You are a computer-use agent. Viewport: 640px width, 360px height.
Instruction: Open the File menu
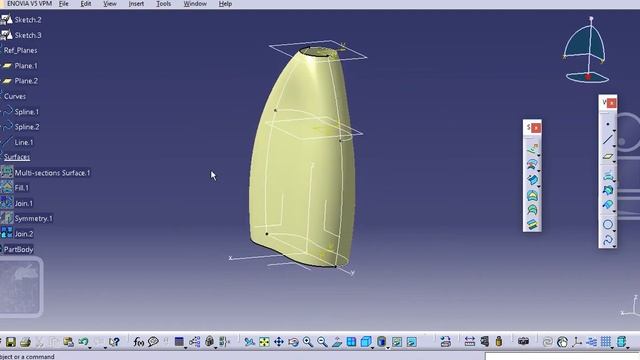coord(64,4)
